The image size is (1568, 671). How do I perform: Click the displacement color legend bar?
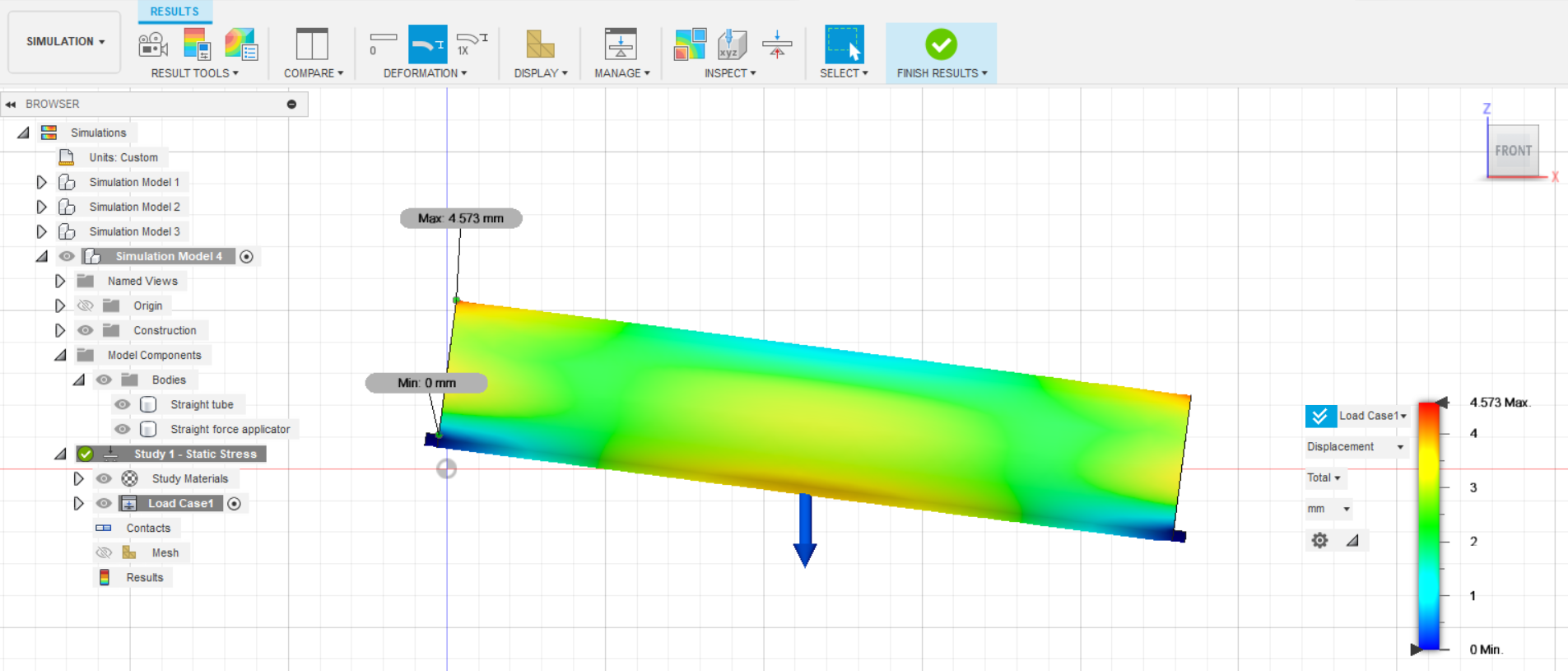pyautogui.click(x=1429, y=526)
